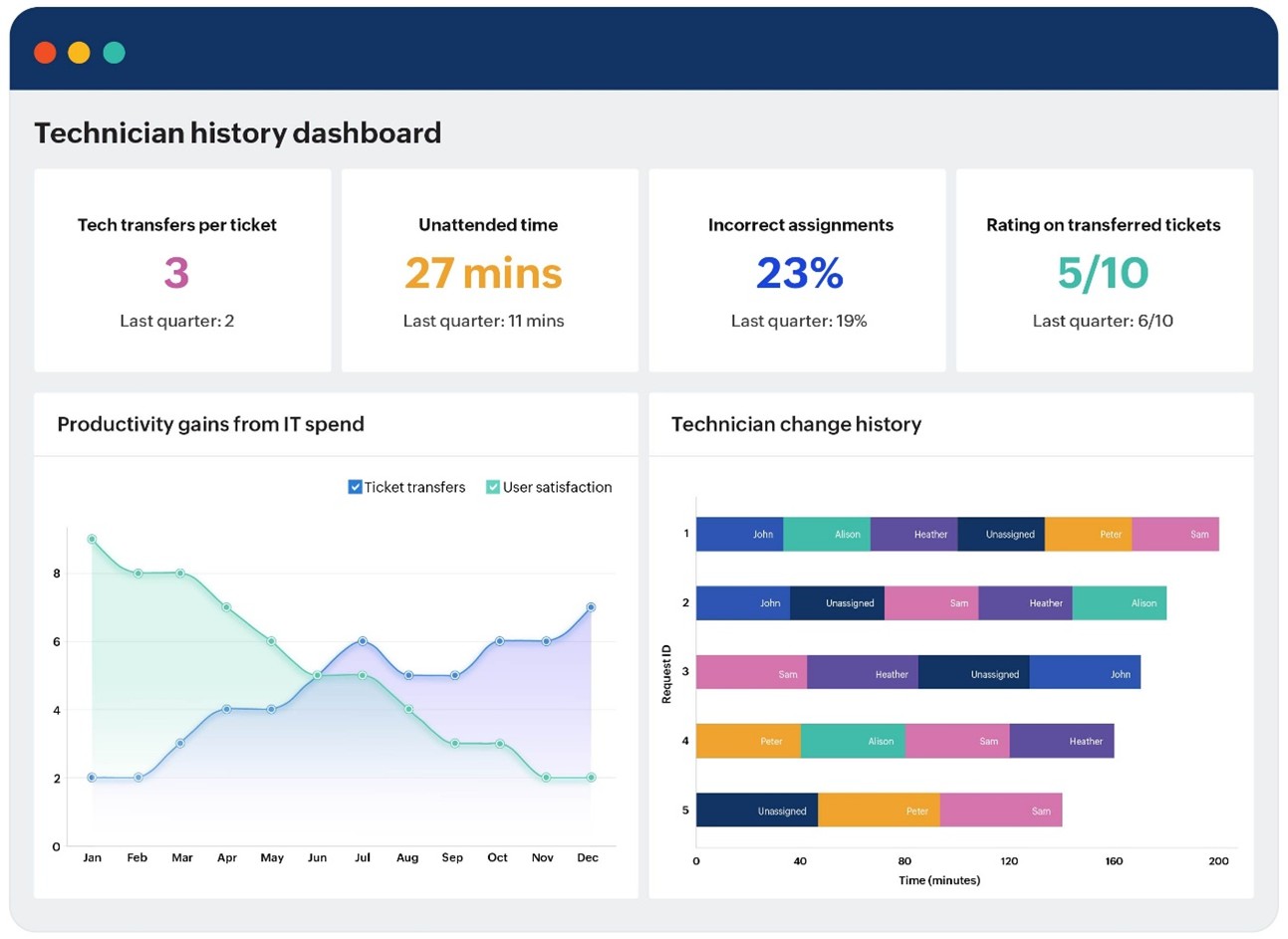This screenshot has height=939, width=1288.
Task: Select Heather's purple segment in Request 3
Action: tap(863, 672)
